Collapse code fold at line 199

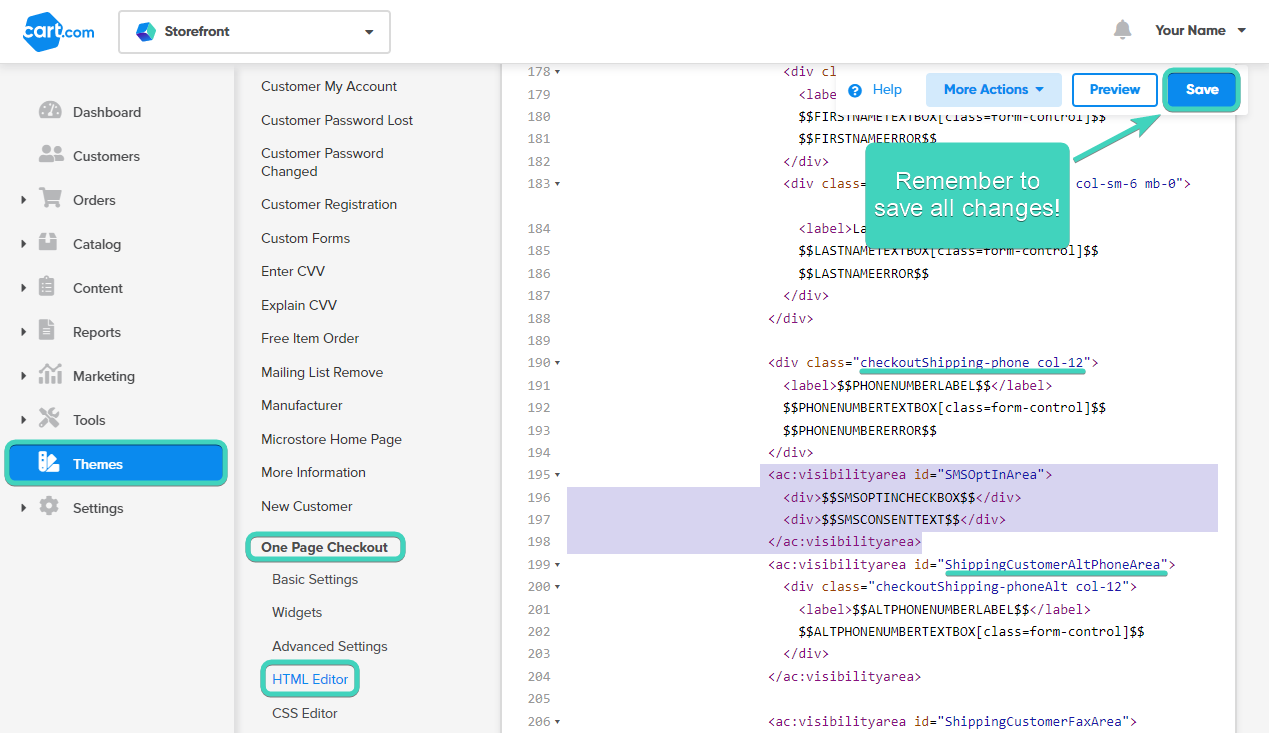click(x=557, y=565)
